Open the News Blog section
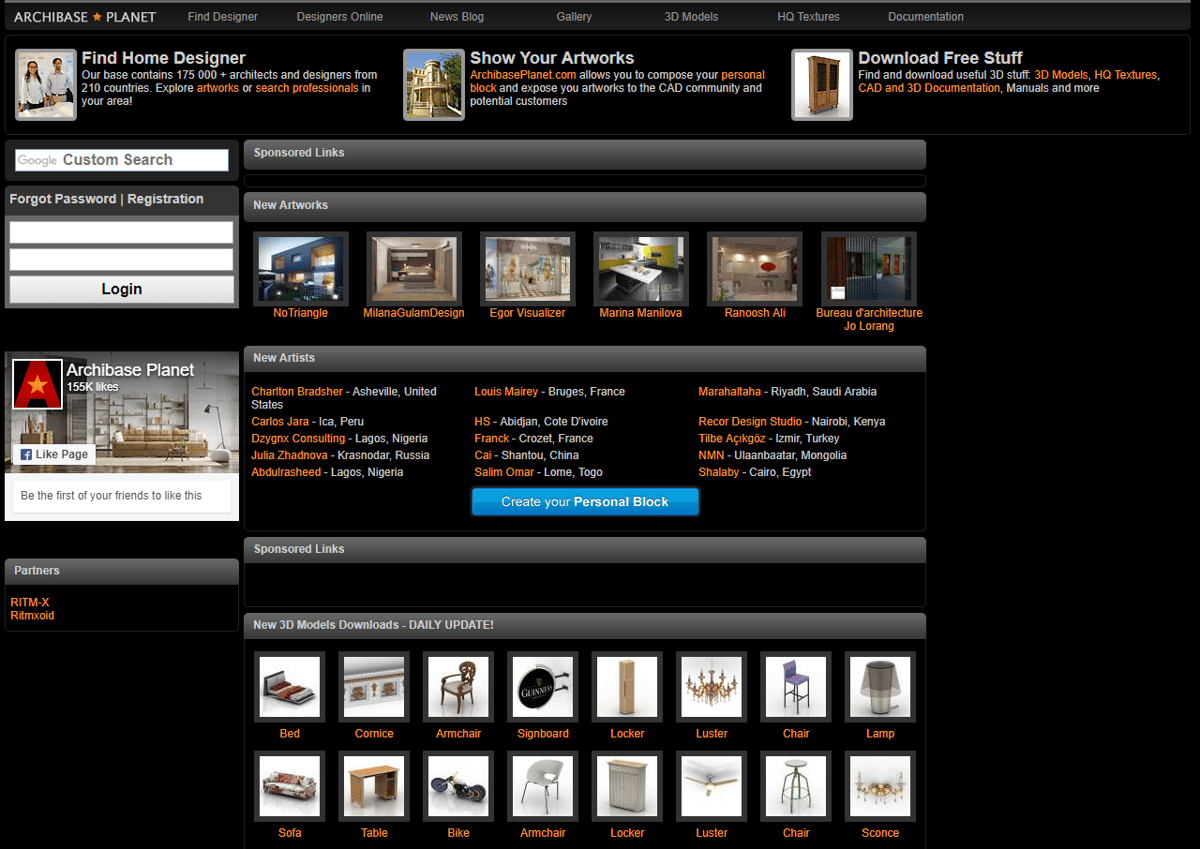 (457, 17)
